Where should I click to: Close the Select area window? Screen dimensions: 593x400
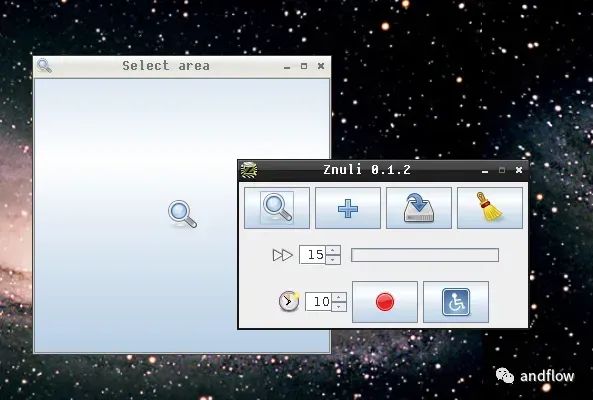(x=321, y=66)
